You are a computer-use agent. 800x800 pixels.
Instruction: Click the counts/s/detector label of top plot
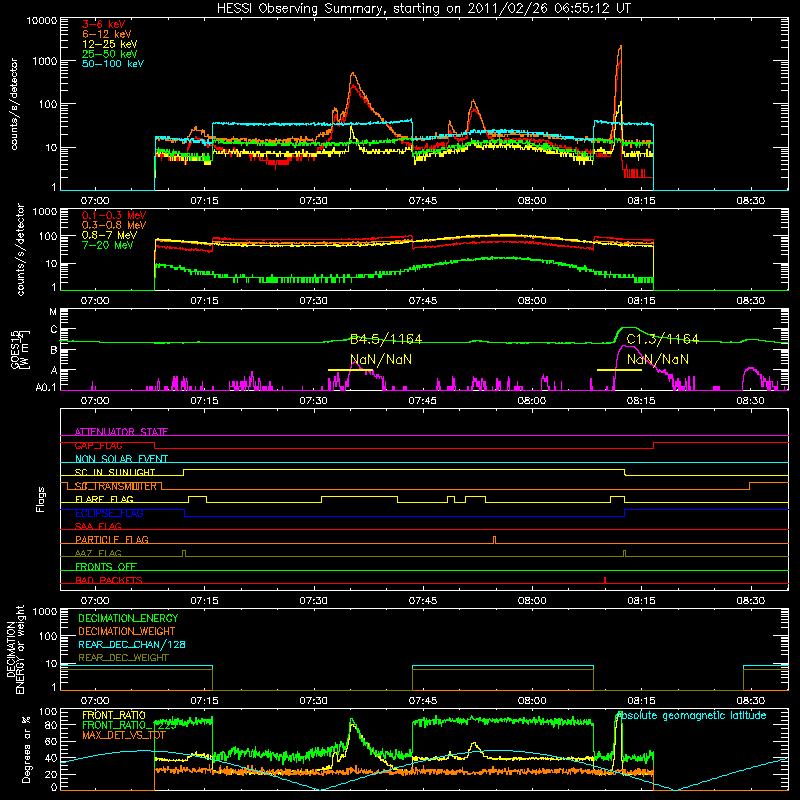click(14, 104)
